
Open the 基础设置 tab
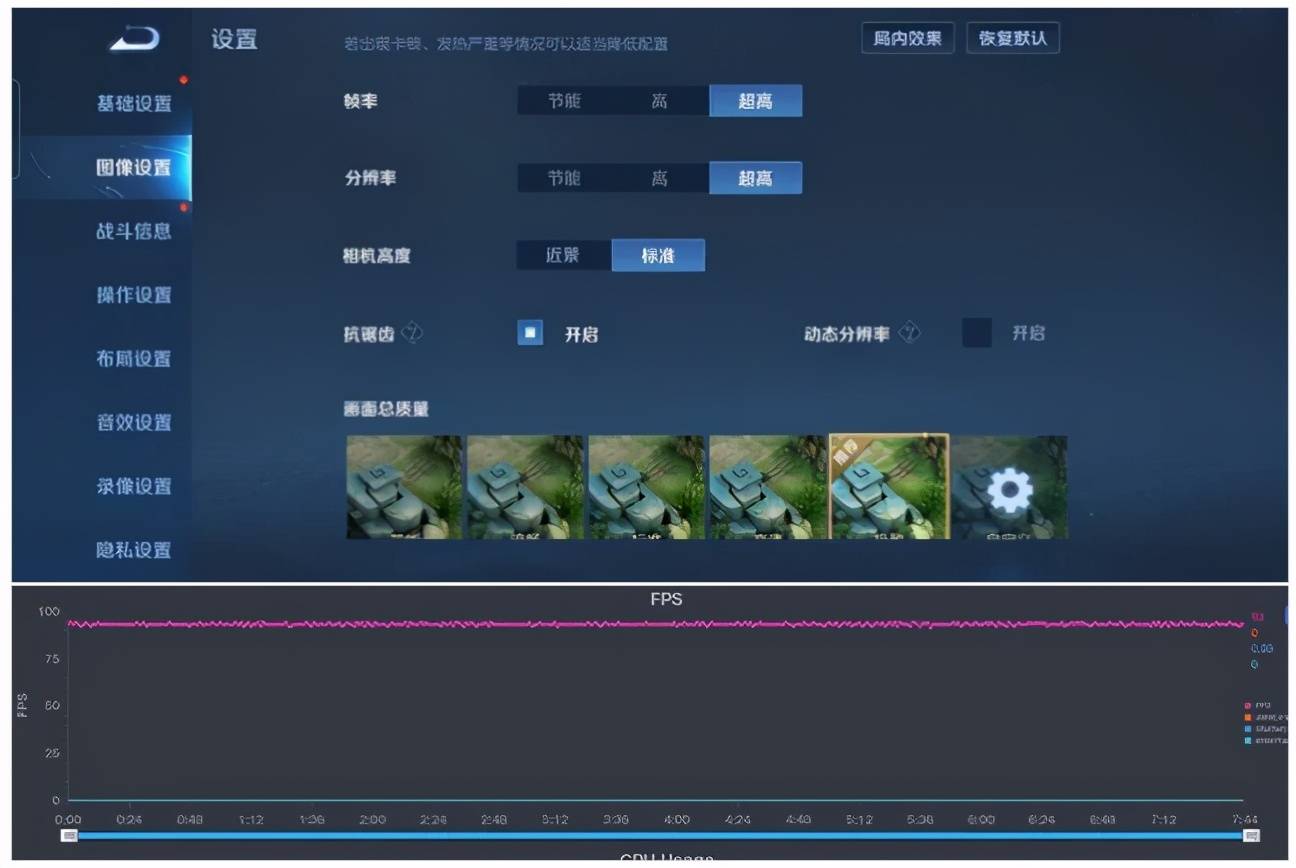(134, 103)
